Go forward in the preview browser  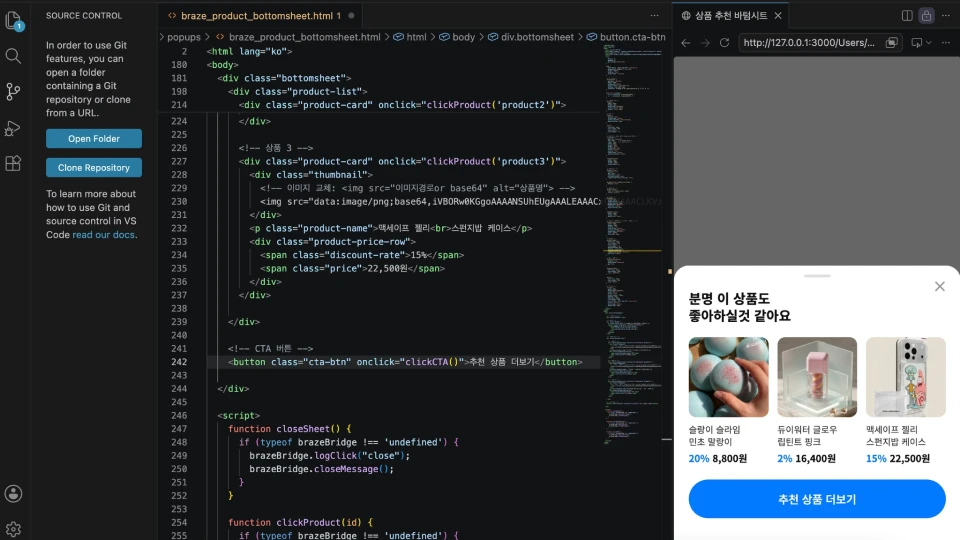coord(705,43)
